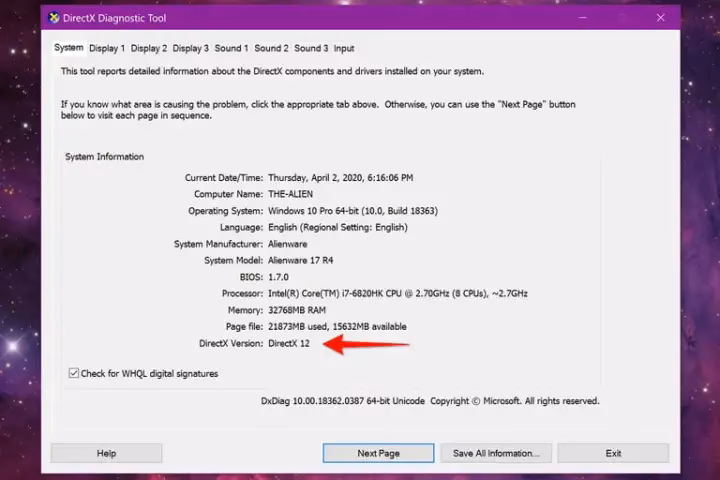Click the BIOS value 1.7.0
The height and width of the screenshot is (480, 720).
(x=278, y=277)
